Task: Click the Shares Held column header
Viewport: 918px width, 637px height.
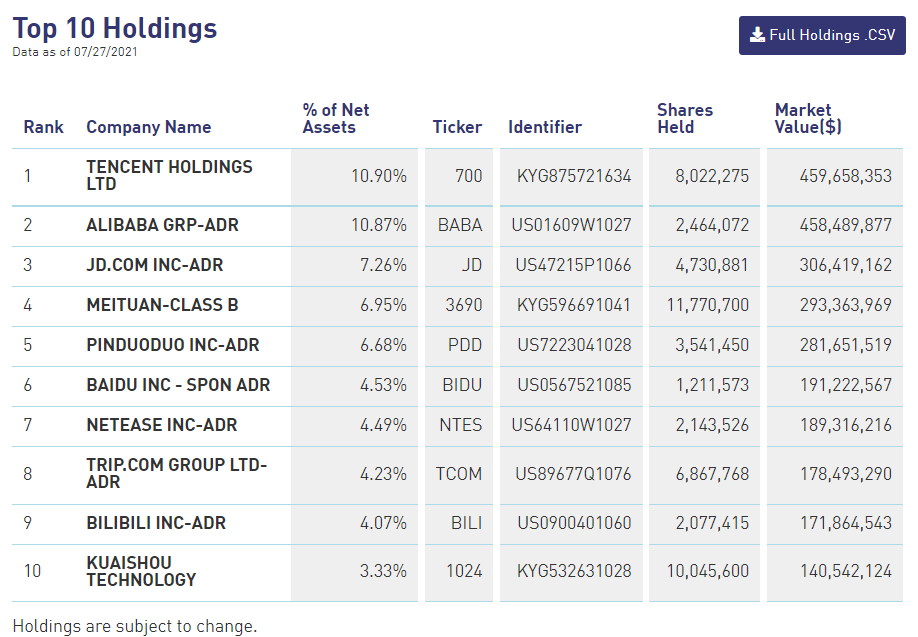Action: click(x=685, y=118)
